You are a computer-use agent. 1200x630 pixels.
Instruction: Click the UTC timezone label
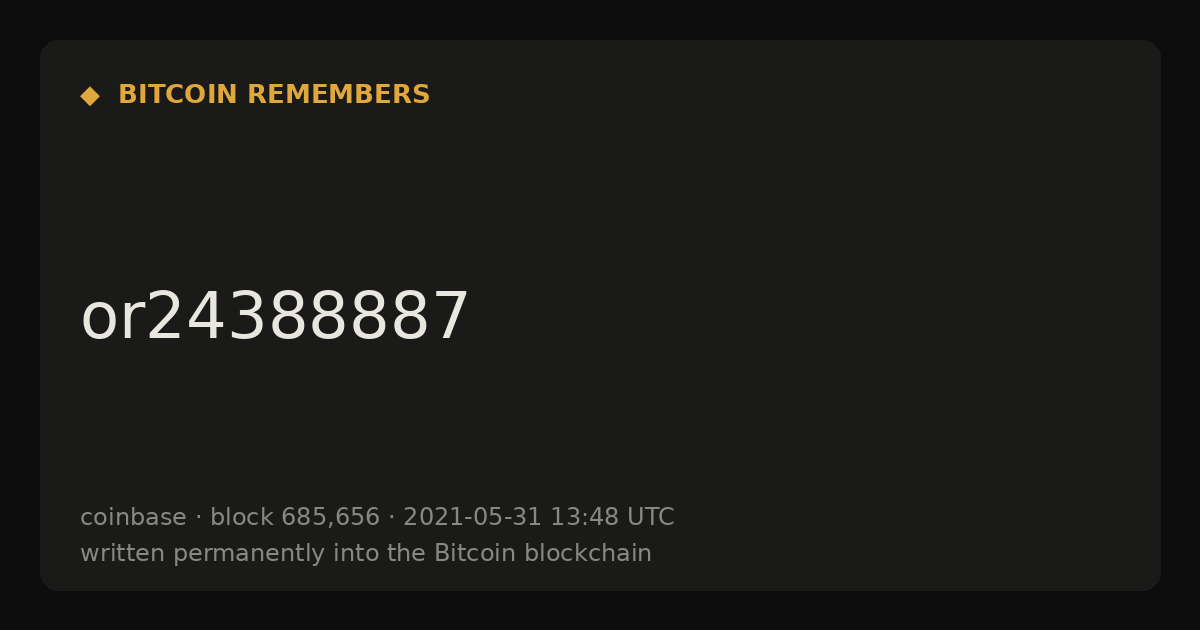651,517
